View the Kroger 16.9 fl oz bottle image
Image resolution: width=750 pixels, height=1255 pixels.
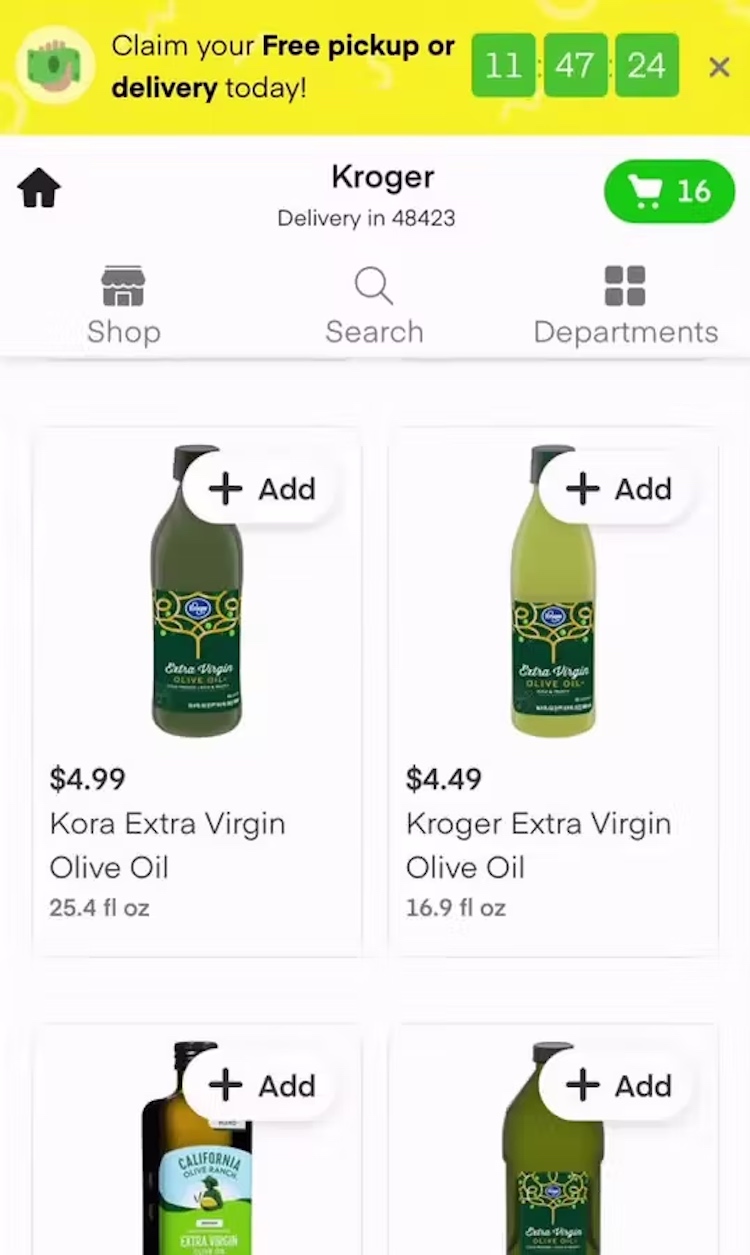[553, 620]
